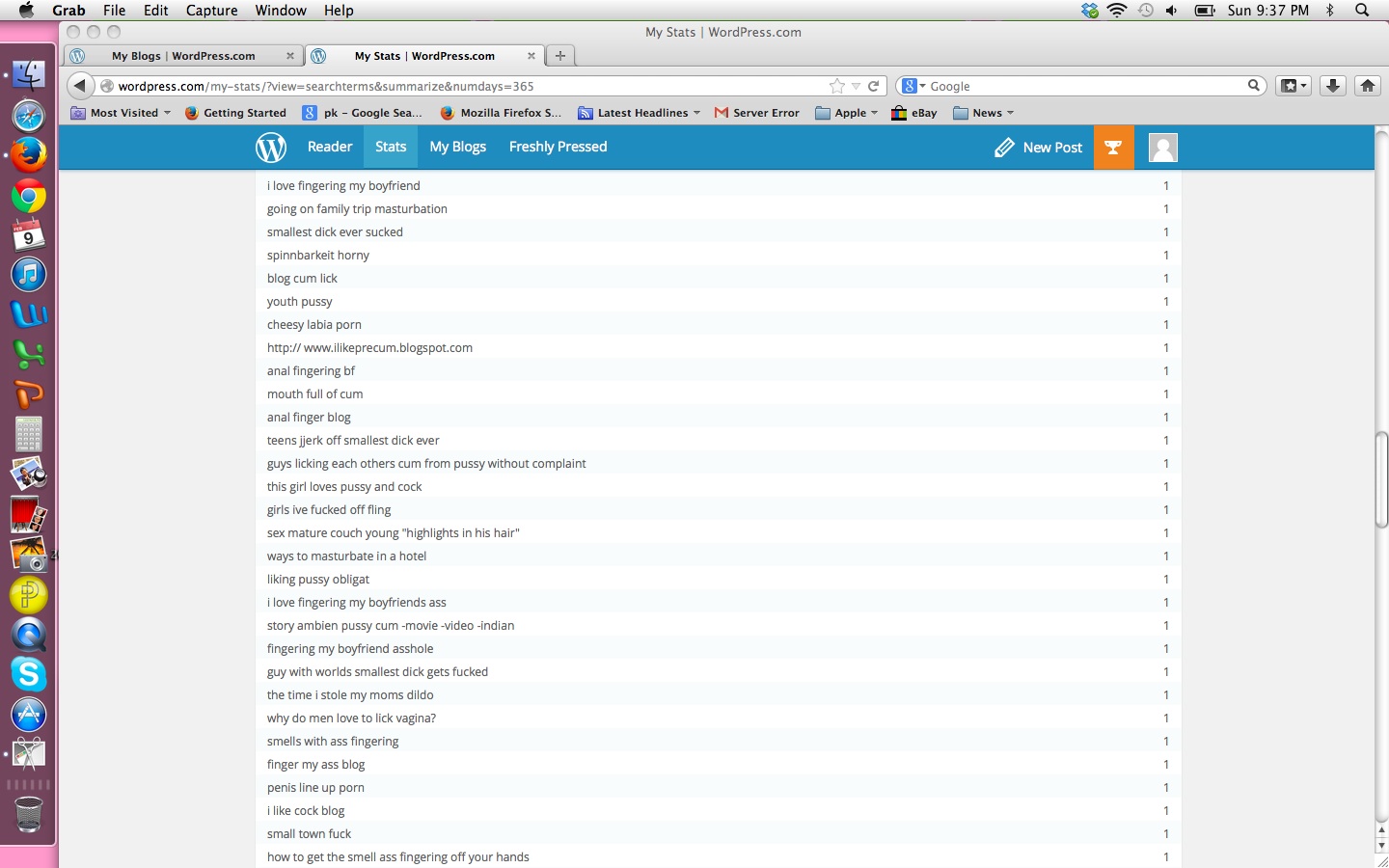Switch to the My Blogs browser tab

click(x=183, y=56)
